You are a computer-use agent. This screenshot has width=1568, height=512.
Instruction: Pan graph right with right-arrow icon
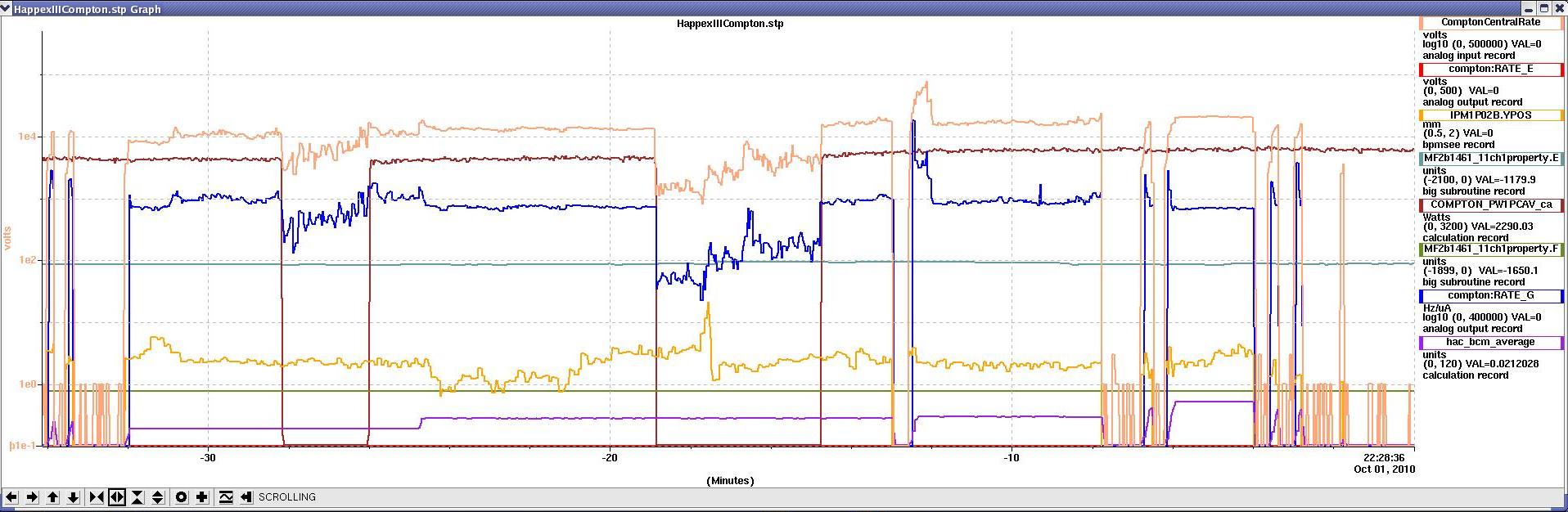click(32, 497)
